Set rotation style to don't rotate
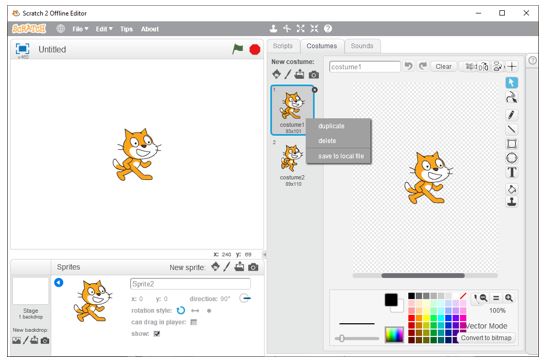The height and width of the screenshot is (363, 546). (209, 310)
